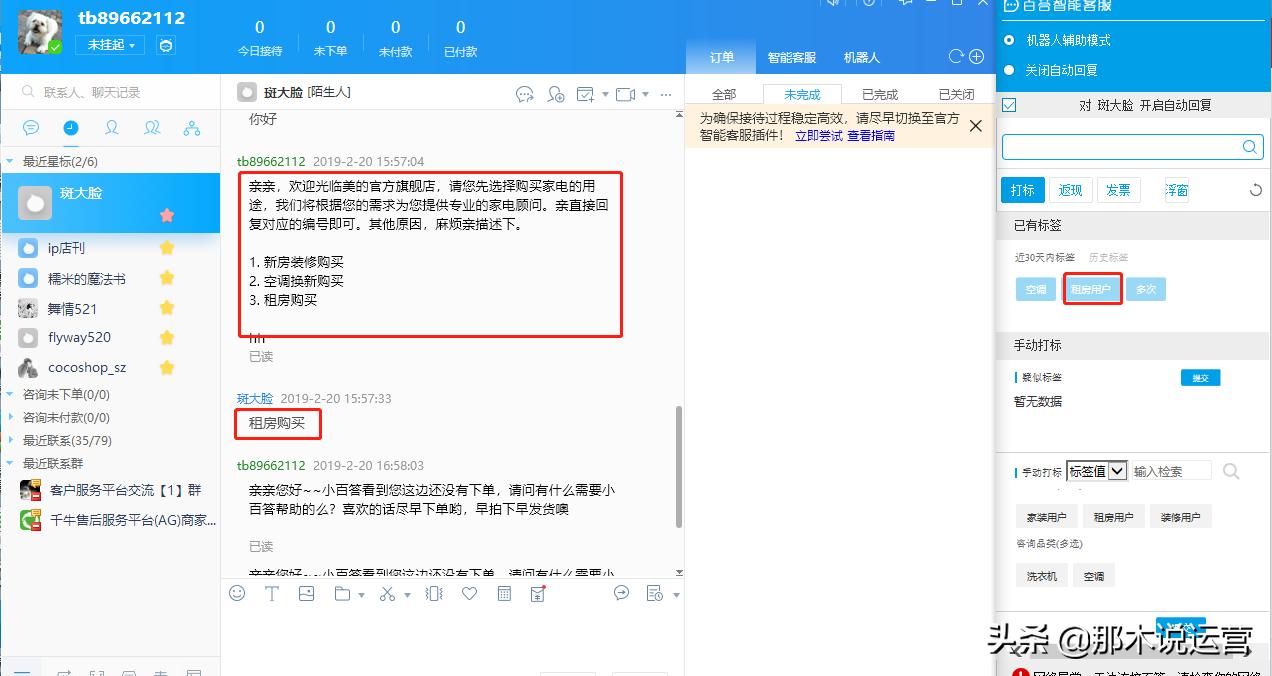Select the 机器人辅助模式 radio button
Image resolution: width=1272 pixels, height=676 pixels.
pos(1011,40)
